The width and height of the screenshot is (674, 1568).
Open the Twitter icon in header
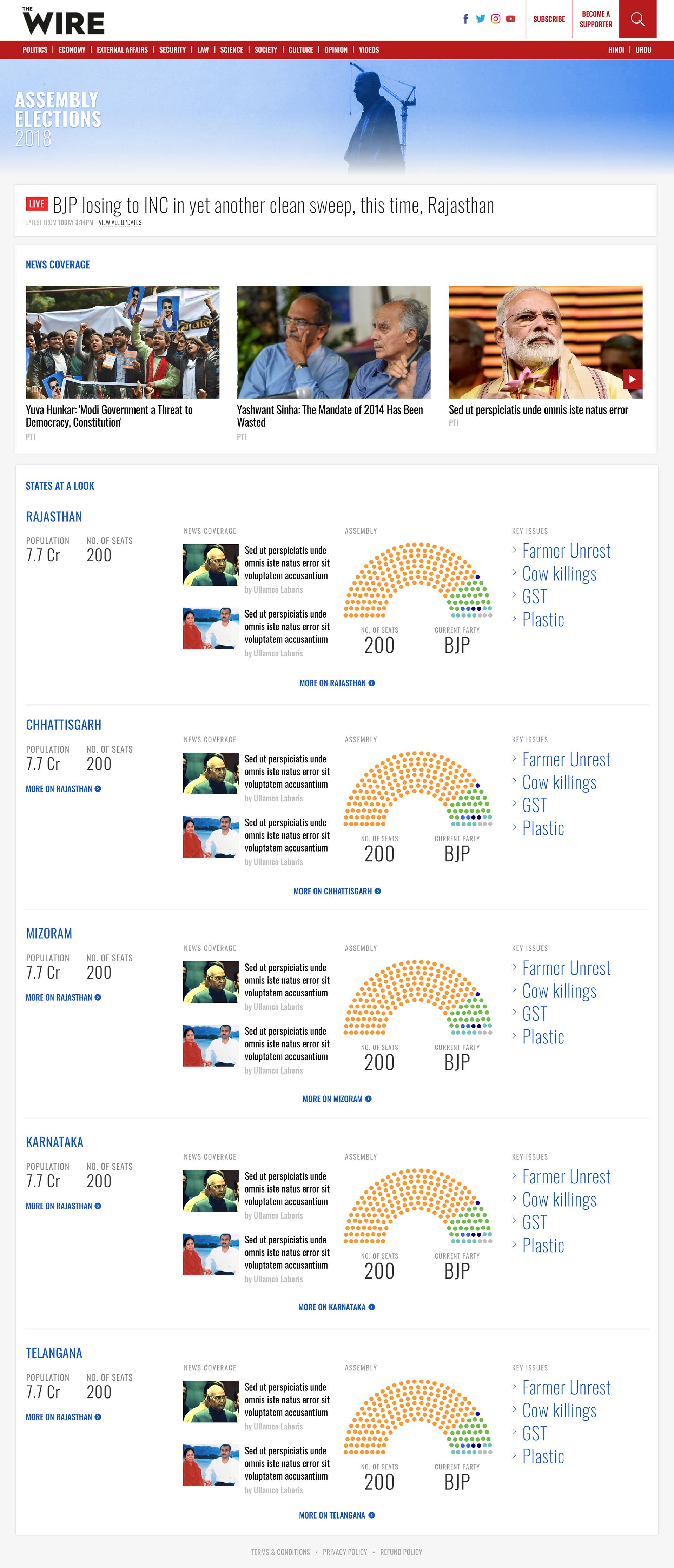(480, 19)
